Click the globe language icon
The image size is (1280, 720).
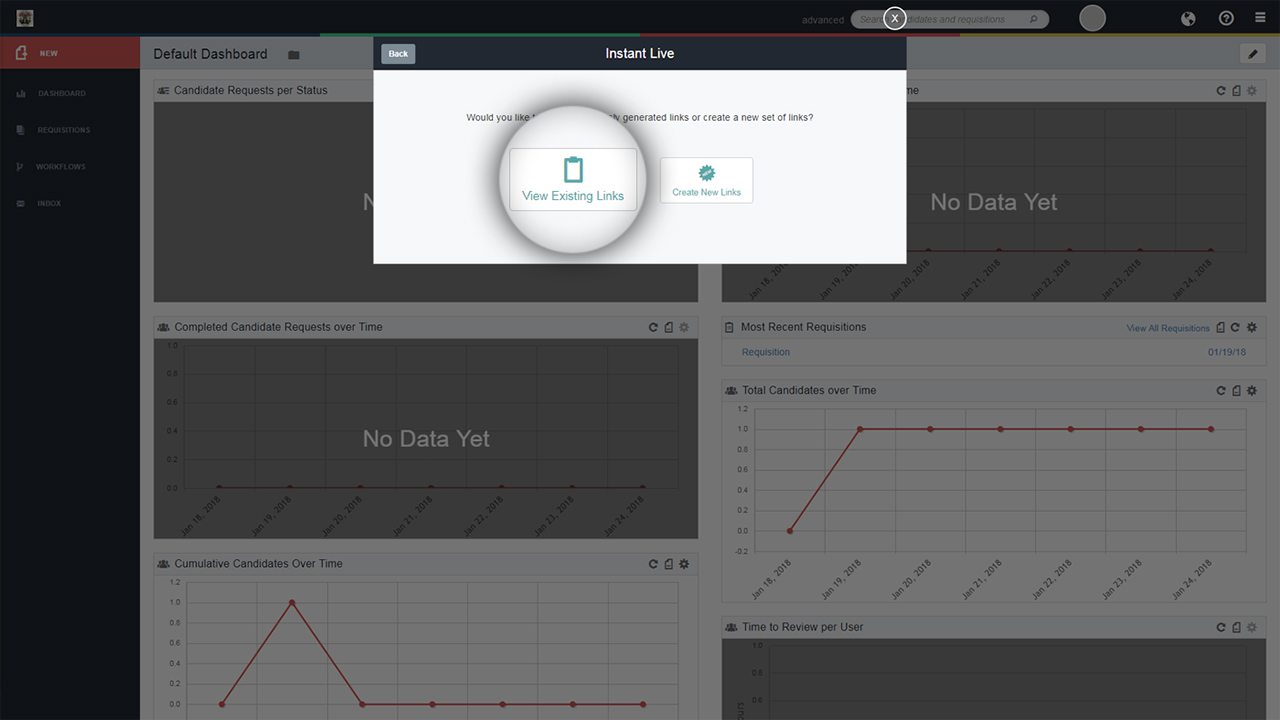click(1188, 18)
